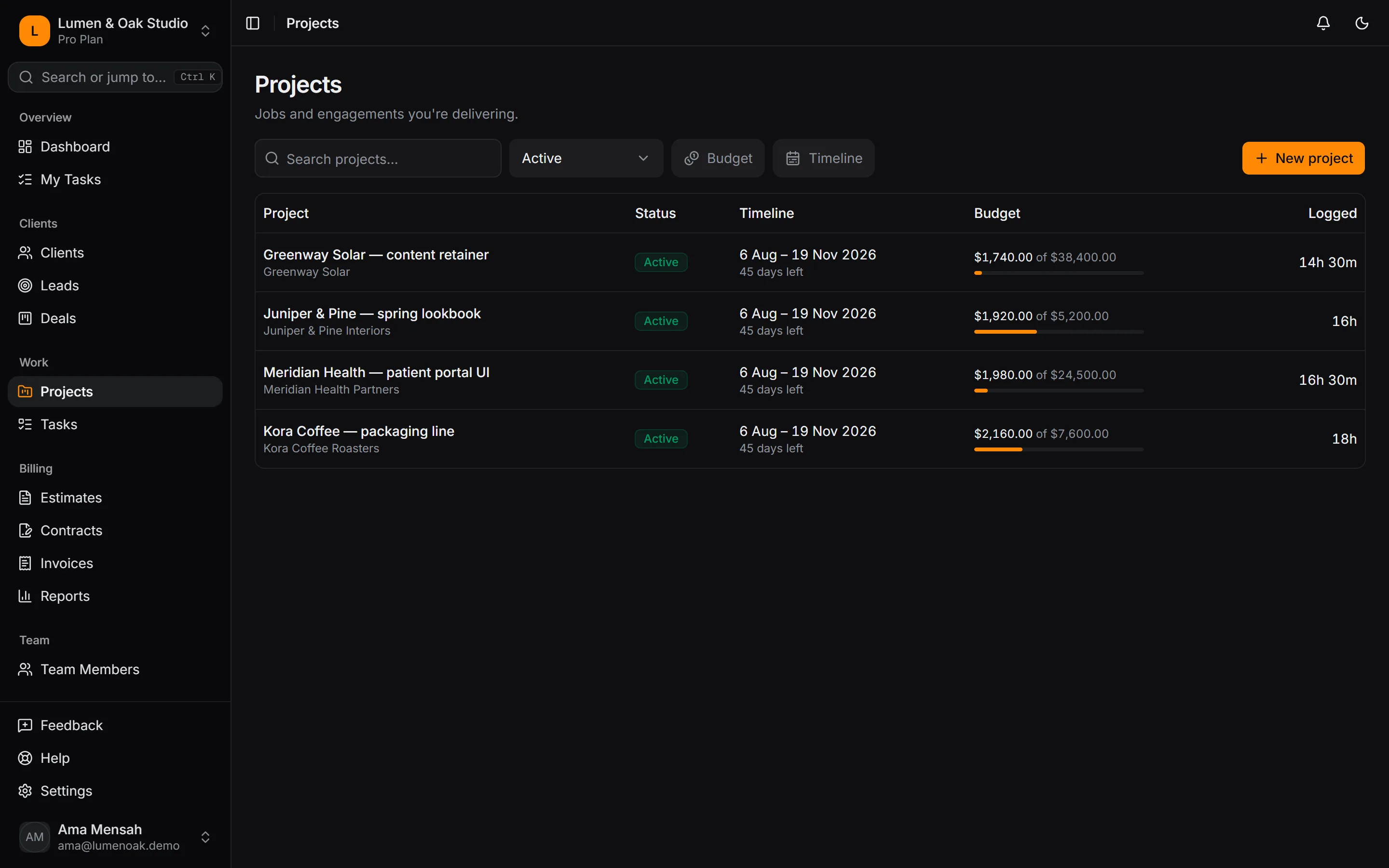The image size is (1389, 868).
Task: Click the Help lifebuoy icon
Action: (25, 758)
